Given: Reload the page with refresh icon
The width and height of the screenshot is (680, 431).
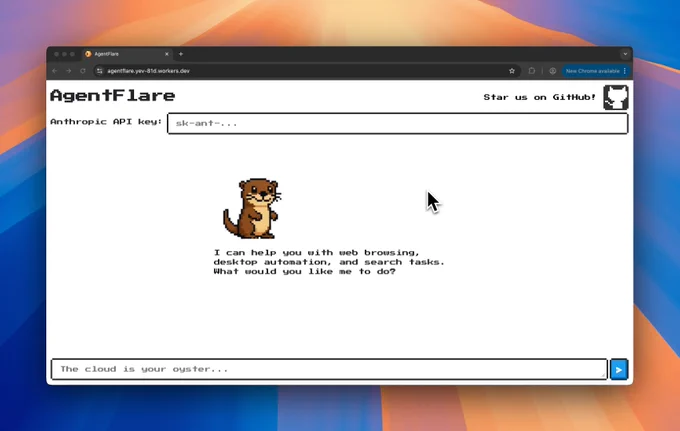Looking at the screenshot, I should (83, 71).
